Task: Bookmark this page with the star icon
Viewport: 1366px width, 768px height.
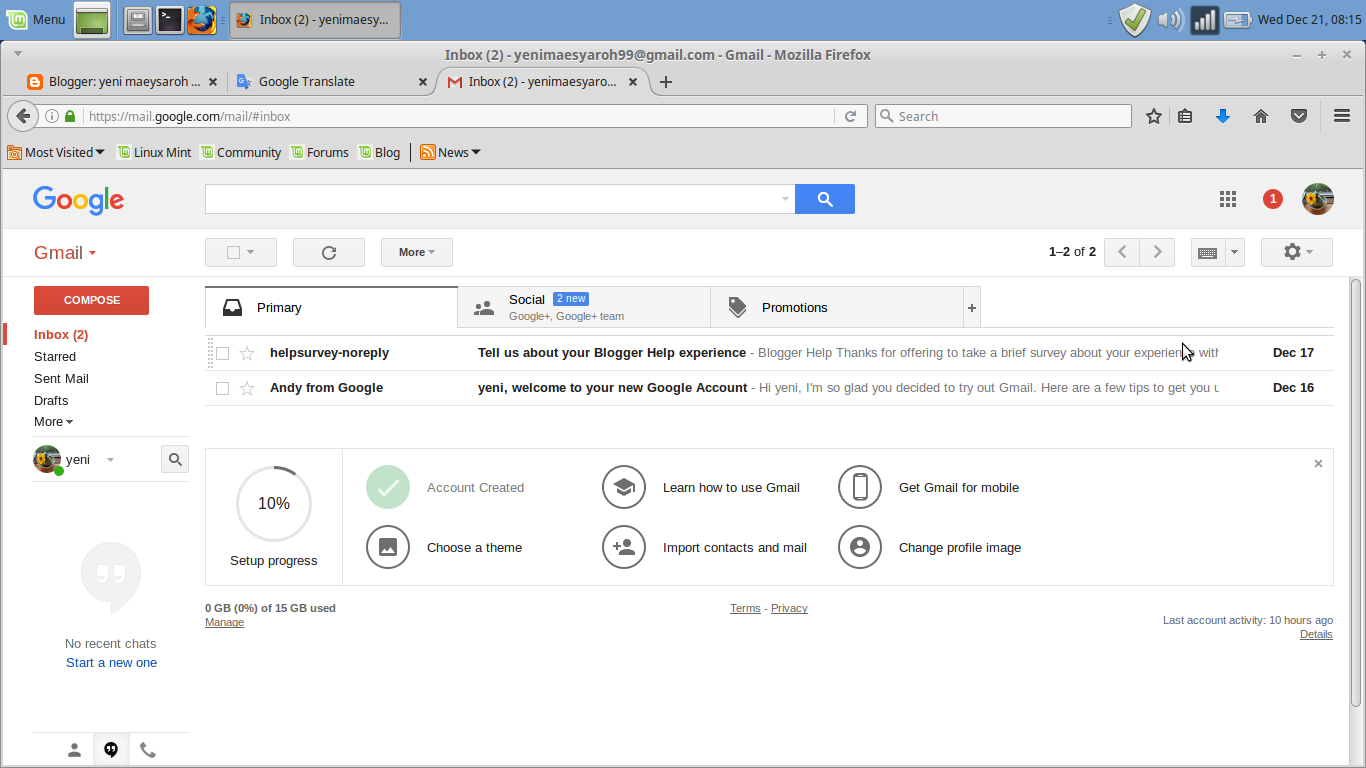Action: (1154, 116)
